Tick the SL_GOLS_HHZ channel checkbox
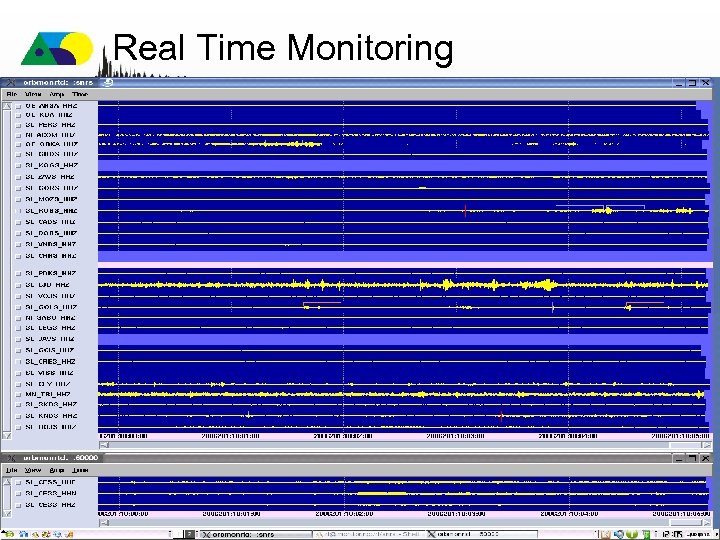 [x=18, y=308]
